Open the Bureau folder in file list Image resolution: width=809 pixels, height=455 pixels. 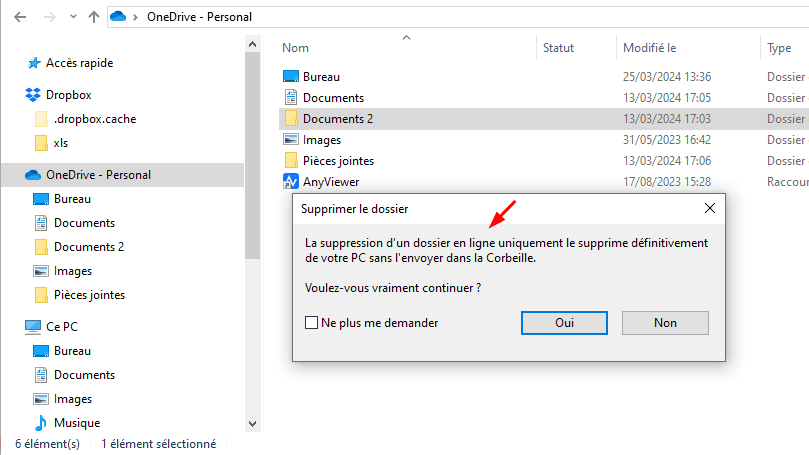pos(321,77)
